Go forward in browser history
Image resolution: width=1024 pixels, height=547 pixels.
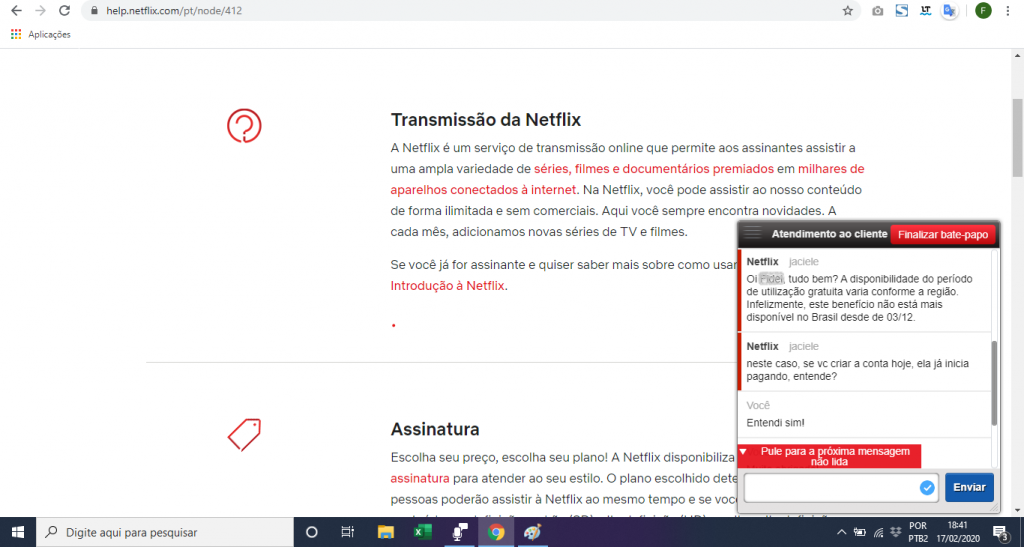pos(40,10)
